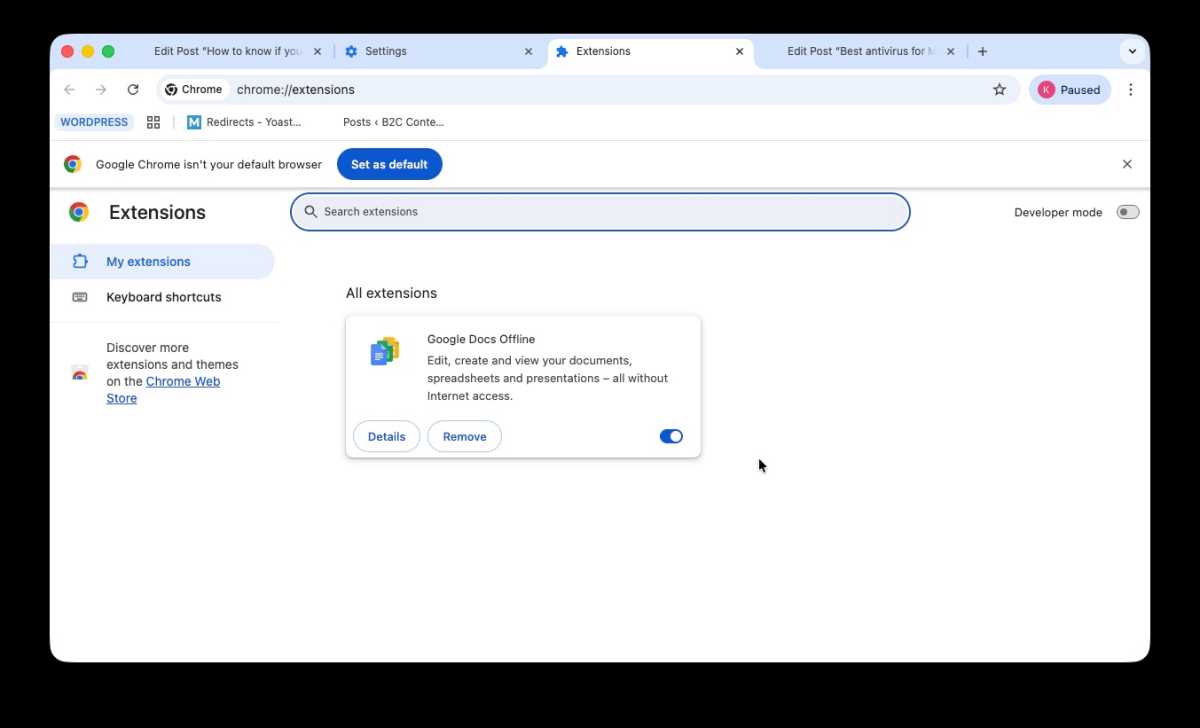Disable the Google Docs Offline extension
This screenshot has width=1200, height=728.
tap(671, 436)
